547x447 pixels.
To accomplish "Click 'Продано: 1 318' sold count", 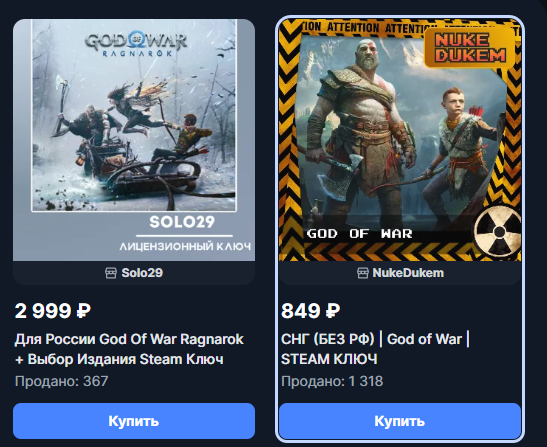I will pyautogui.click(x=332, y=381).
